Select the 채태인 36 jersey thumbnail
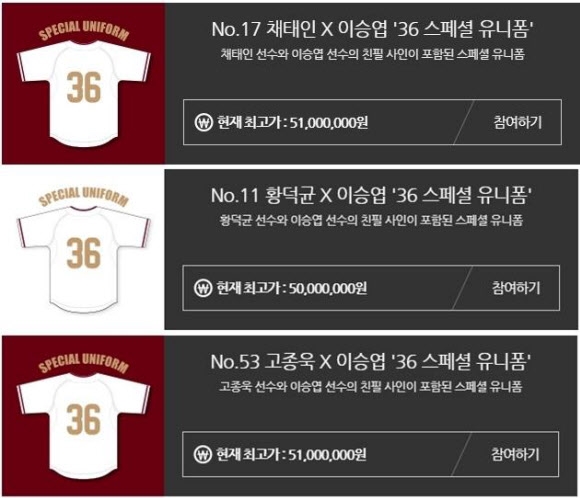580x498 pixels. (x=84, y=93)
